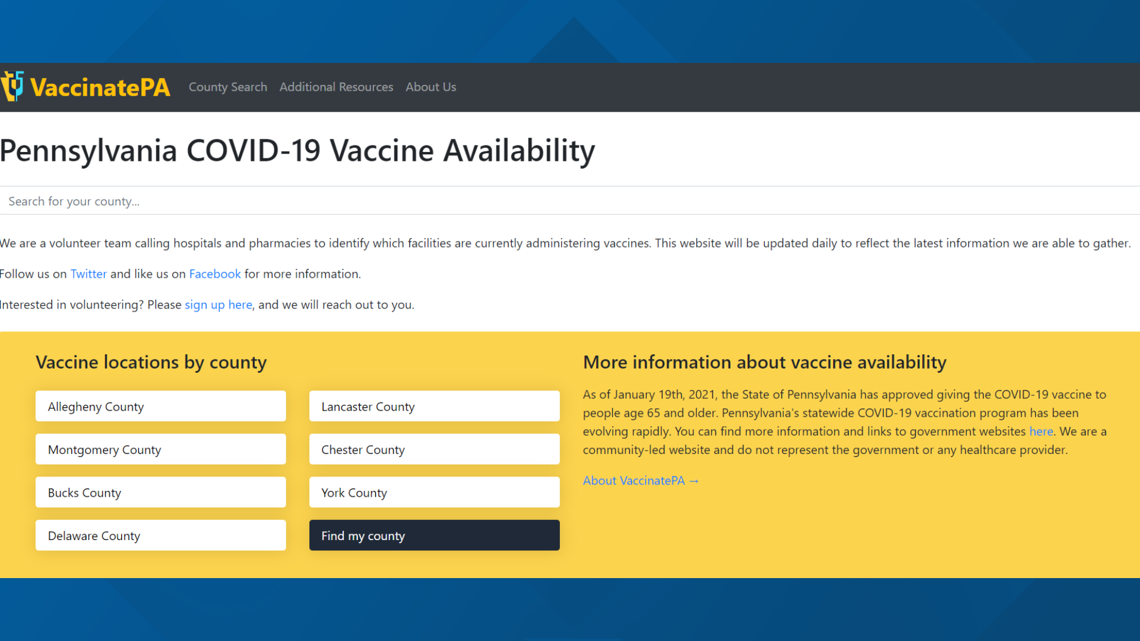Focus the Search for your county field

tap(570, 201)
